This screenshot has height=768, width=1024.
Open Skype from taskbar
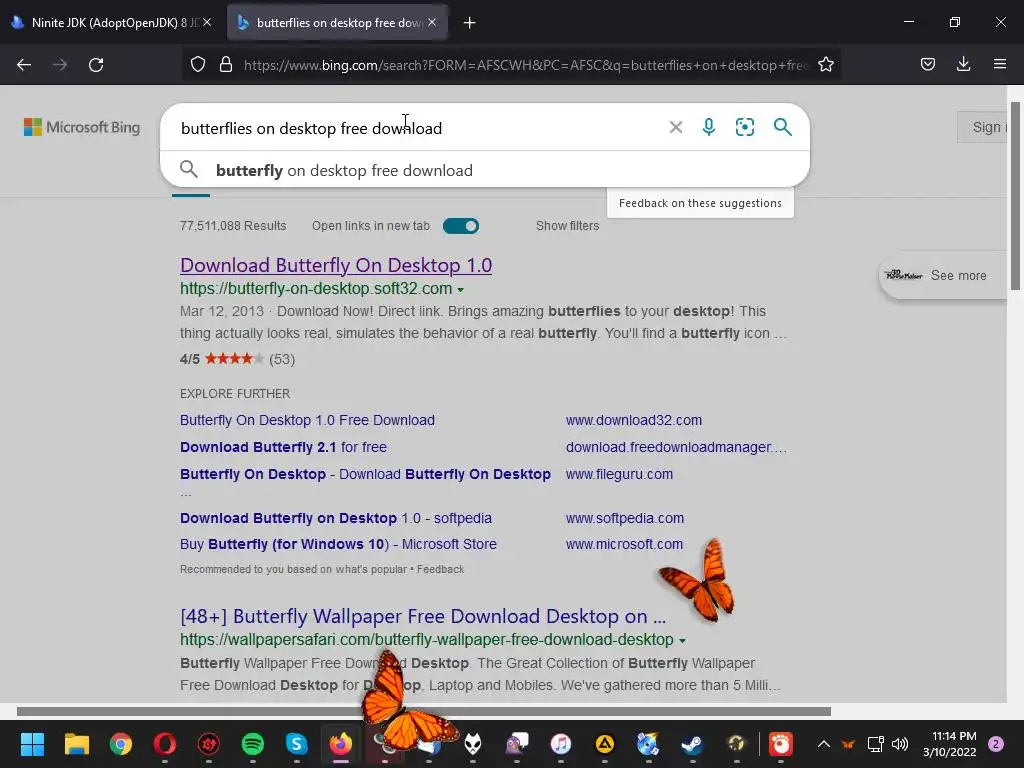(296, 744)
